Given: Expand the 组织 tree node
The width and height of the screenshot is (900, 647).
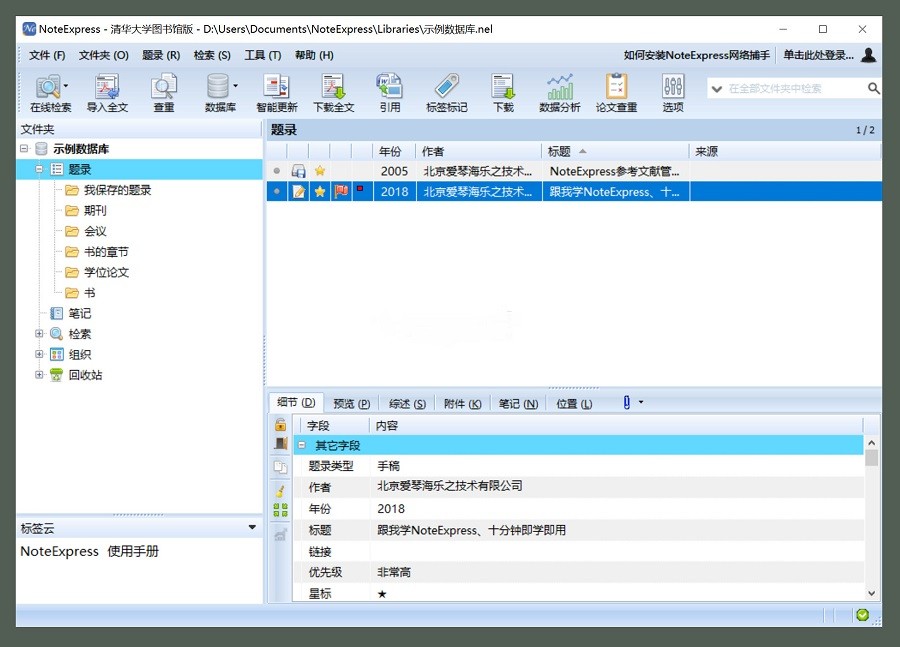Looking at the screenshot, I should pos(39,354).
